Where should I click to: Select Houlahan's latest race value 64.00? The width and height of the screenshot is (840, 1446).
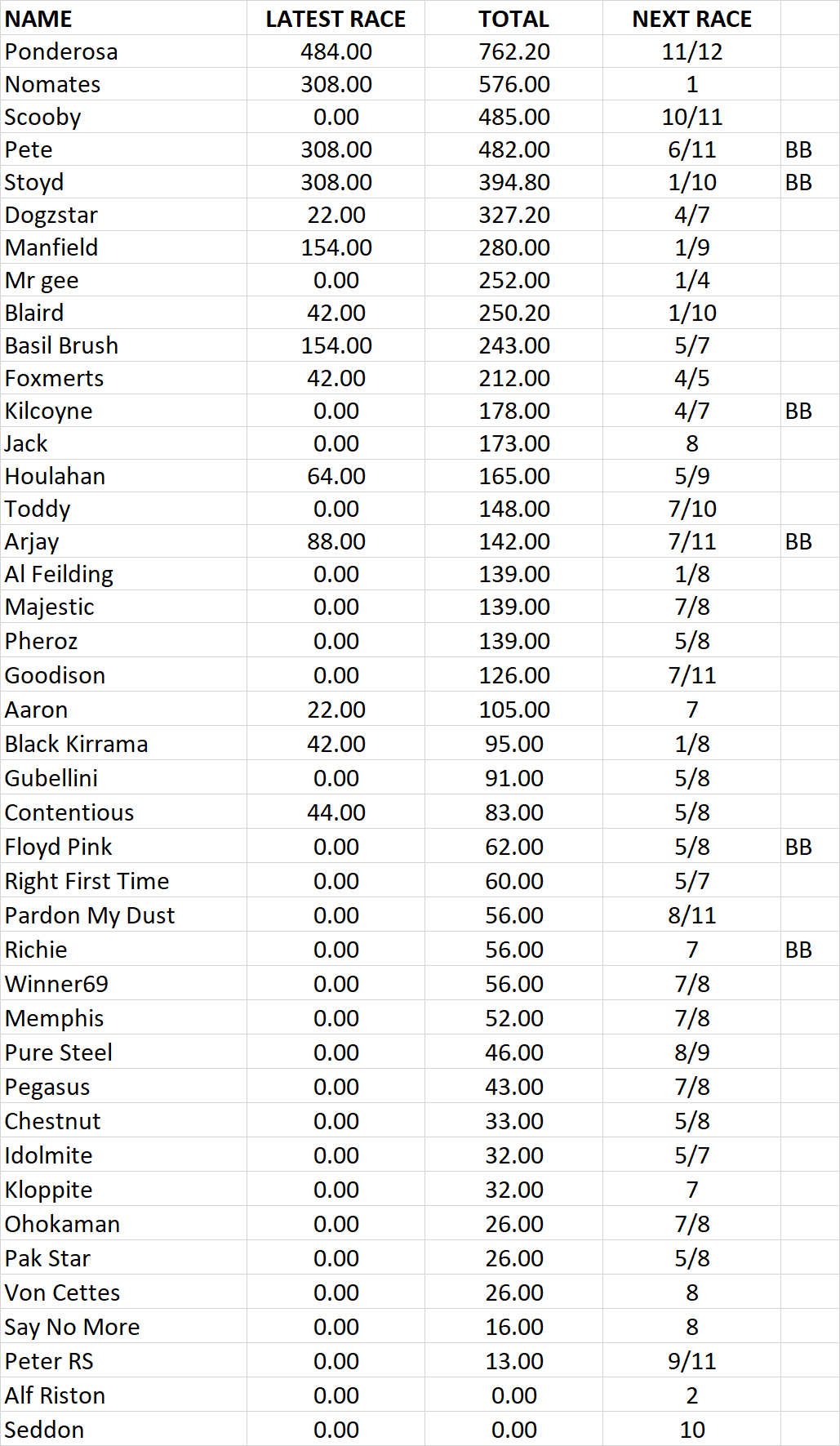(x=336, y=476)
